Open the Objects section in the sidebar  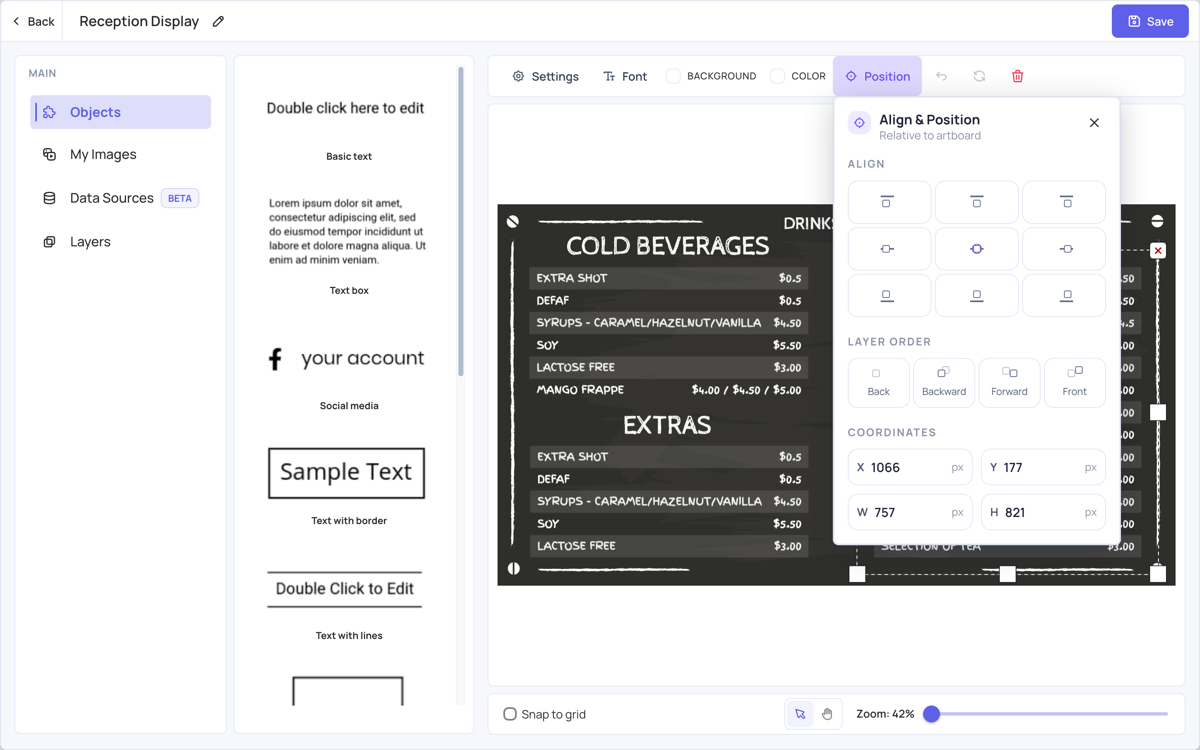click(121, 112)
